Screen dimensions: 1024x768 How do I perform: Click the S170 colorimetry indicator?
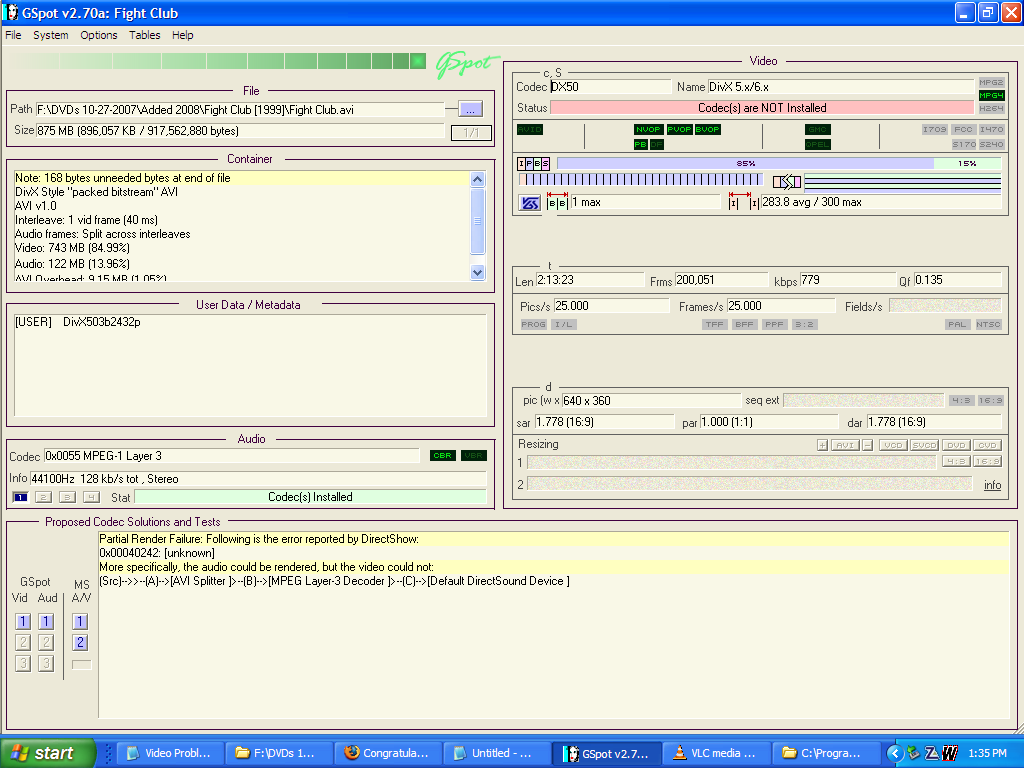pyautogui.click(x=963, y=144)
